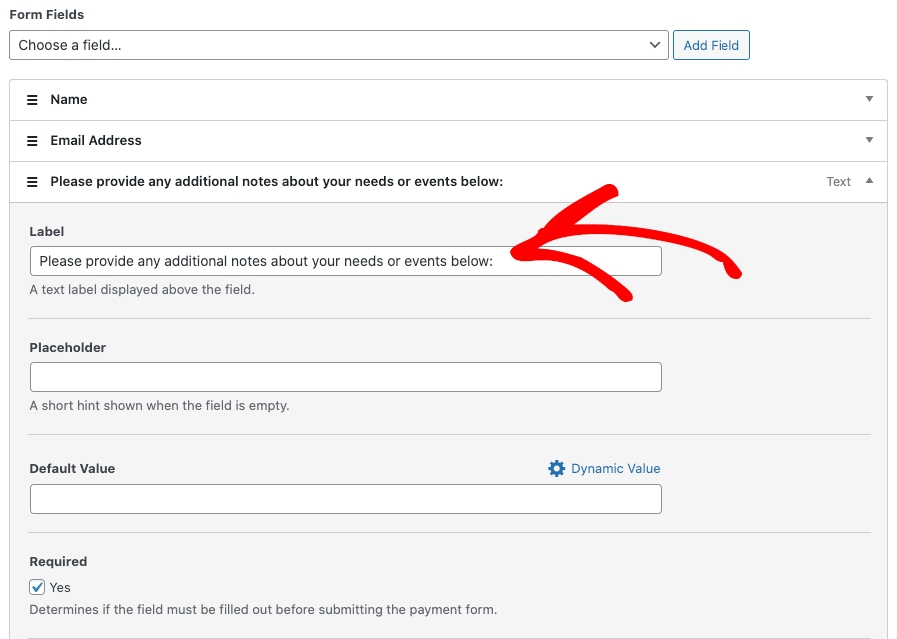This screenshot has height=639, width=897.
Task: Click the drag handle beside Email Address
Action: click(32, 141)
